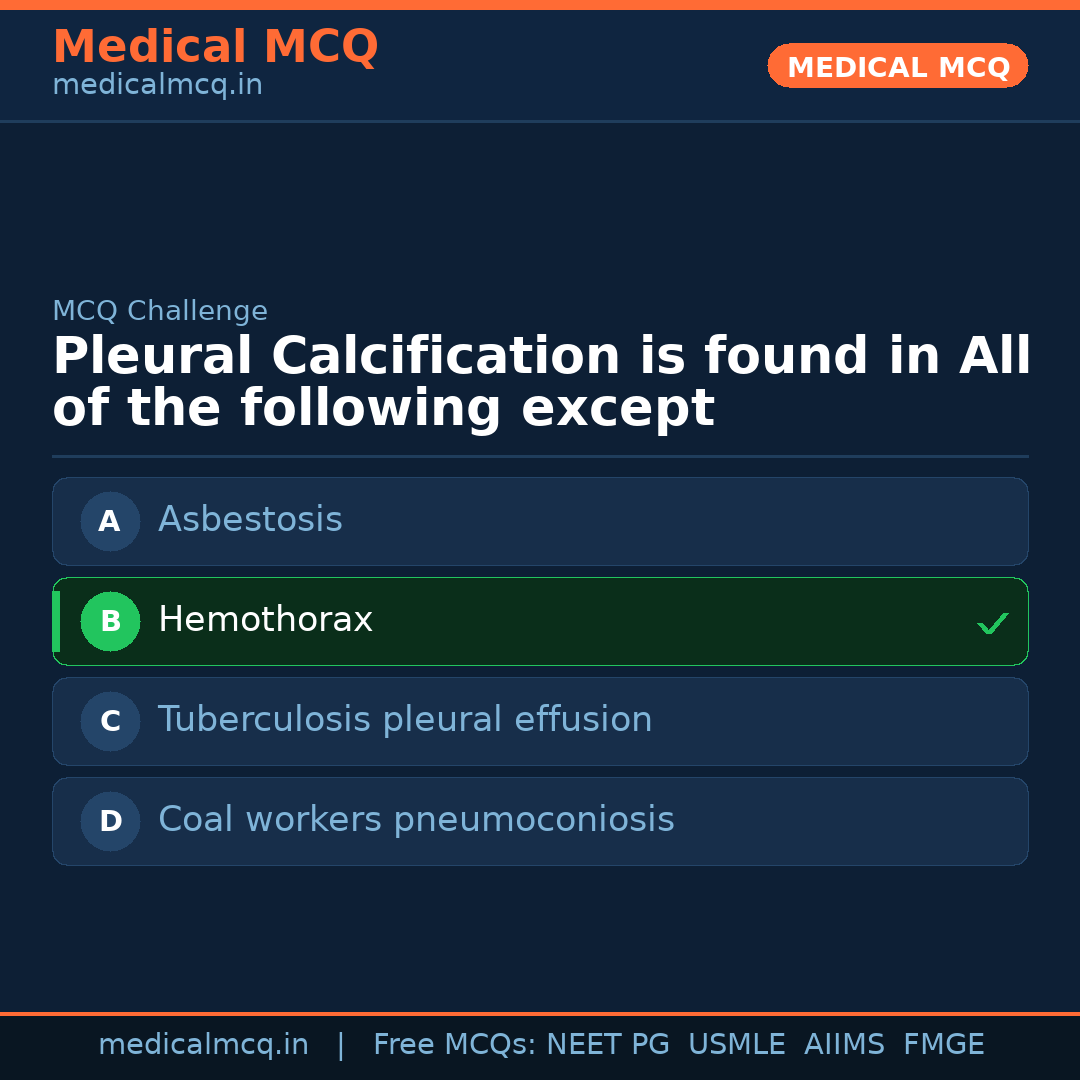Click the orange Medical MCQ header title
This screenshot has height=1080, width=1080.
[215, 47]
